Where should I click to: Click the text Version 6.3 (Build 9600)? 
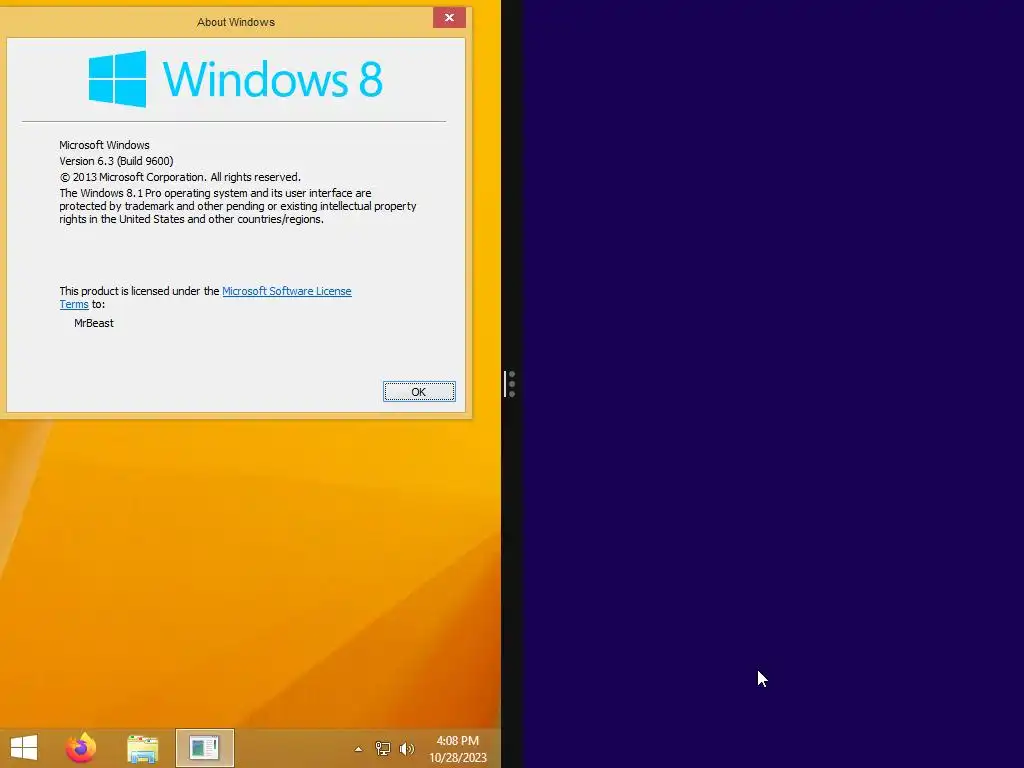pos(116,161)
